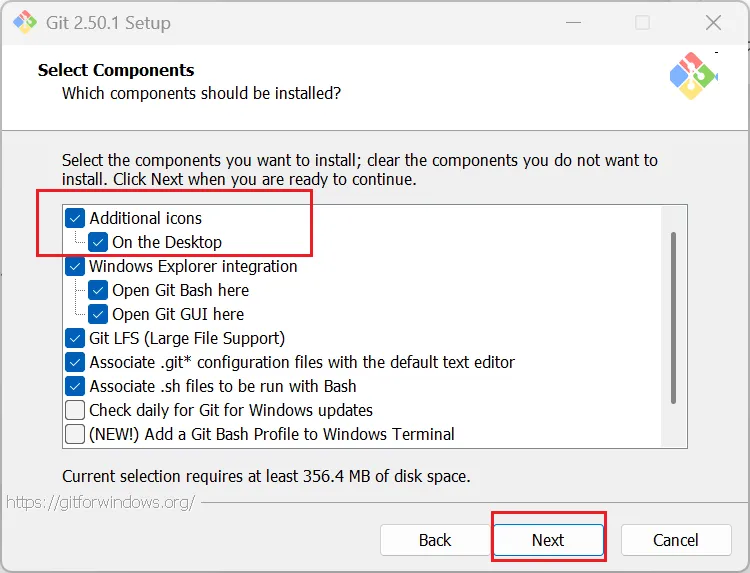Close the Git Setup window
Screen dimensions: 750x573
713,22
